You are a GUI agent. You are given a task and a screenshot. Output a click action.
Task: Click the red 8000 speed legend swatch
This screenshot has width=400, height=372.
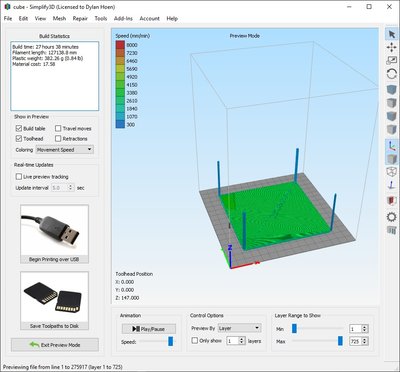(x=120, y=45)
